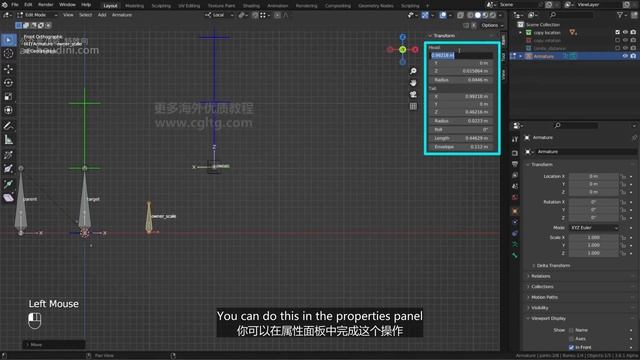Open the viewport Select menu
The width and height of the screenshot is (640, 360).
(85, 15)
